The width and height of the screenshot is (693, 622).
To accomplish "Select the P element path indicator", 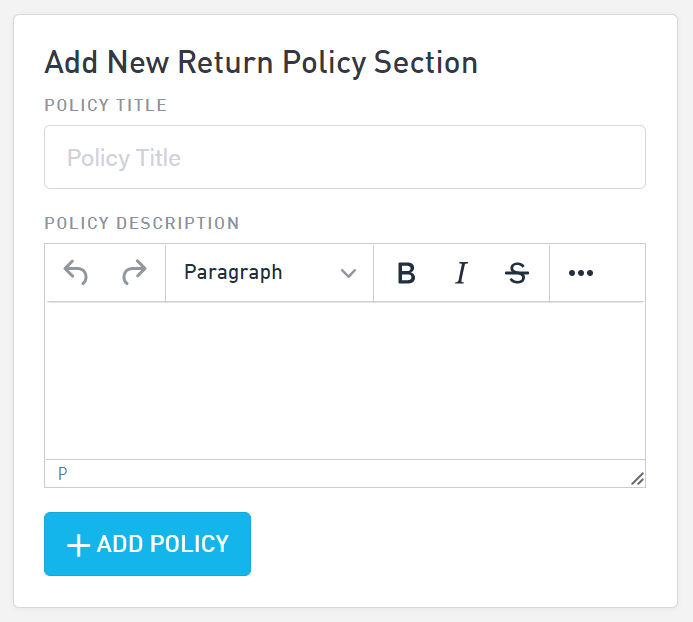I will [x=63, y=474].
